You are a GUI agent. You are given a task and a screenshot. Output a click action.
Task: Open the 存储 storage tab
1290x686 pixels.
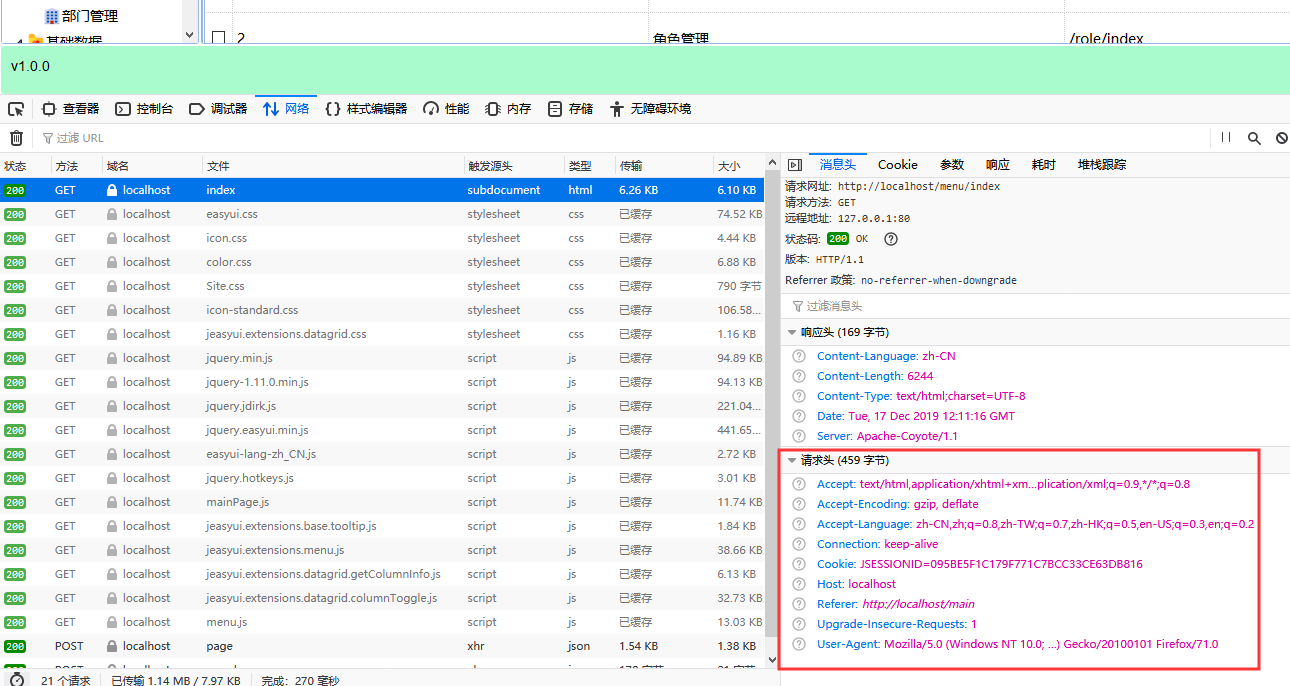(570, 109)
